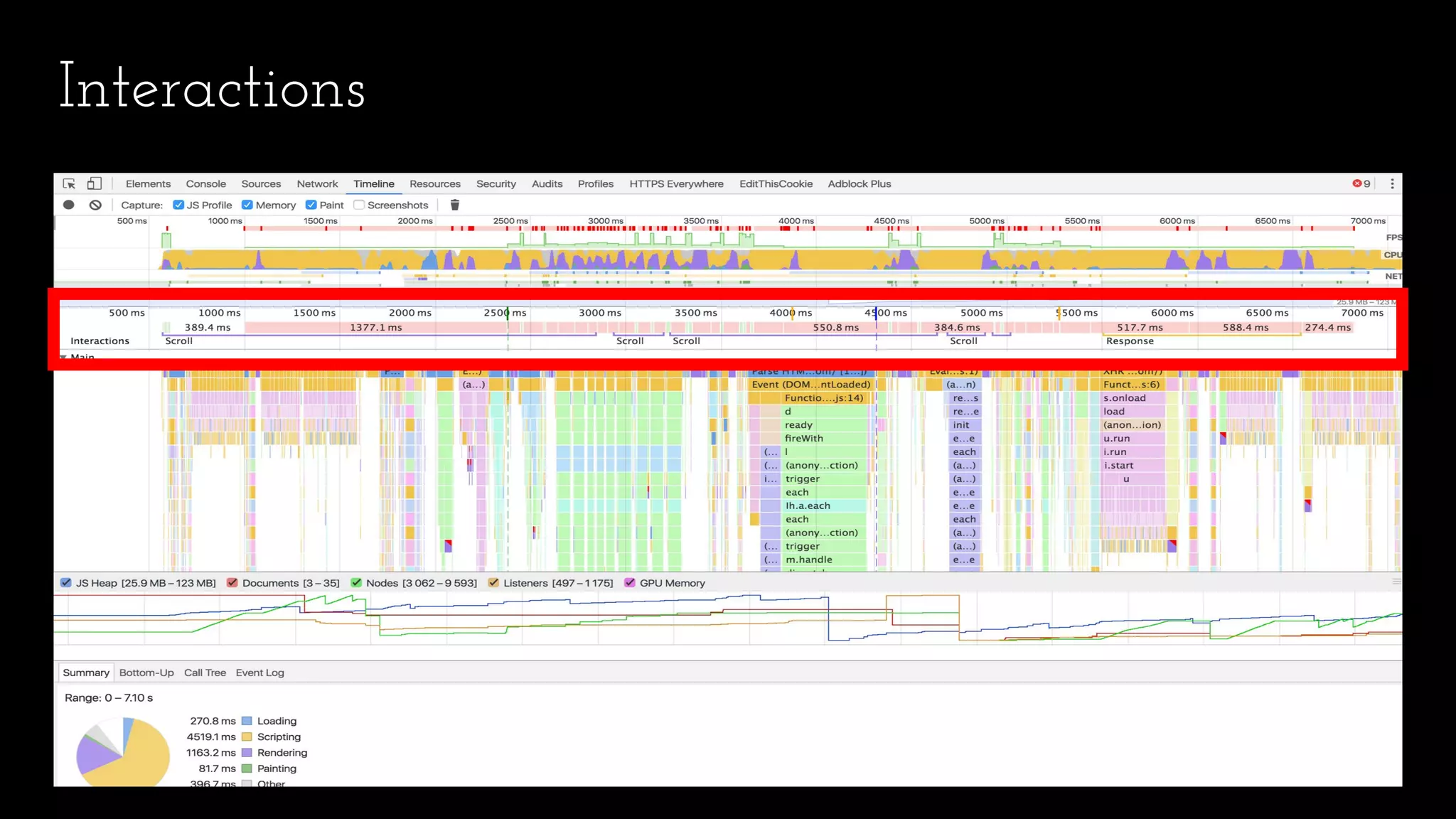
Task: Toggle the Paint capture checkbox
Action: pyautogui.click(x=311, y=205)
